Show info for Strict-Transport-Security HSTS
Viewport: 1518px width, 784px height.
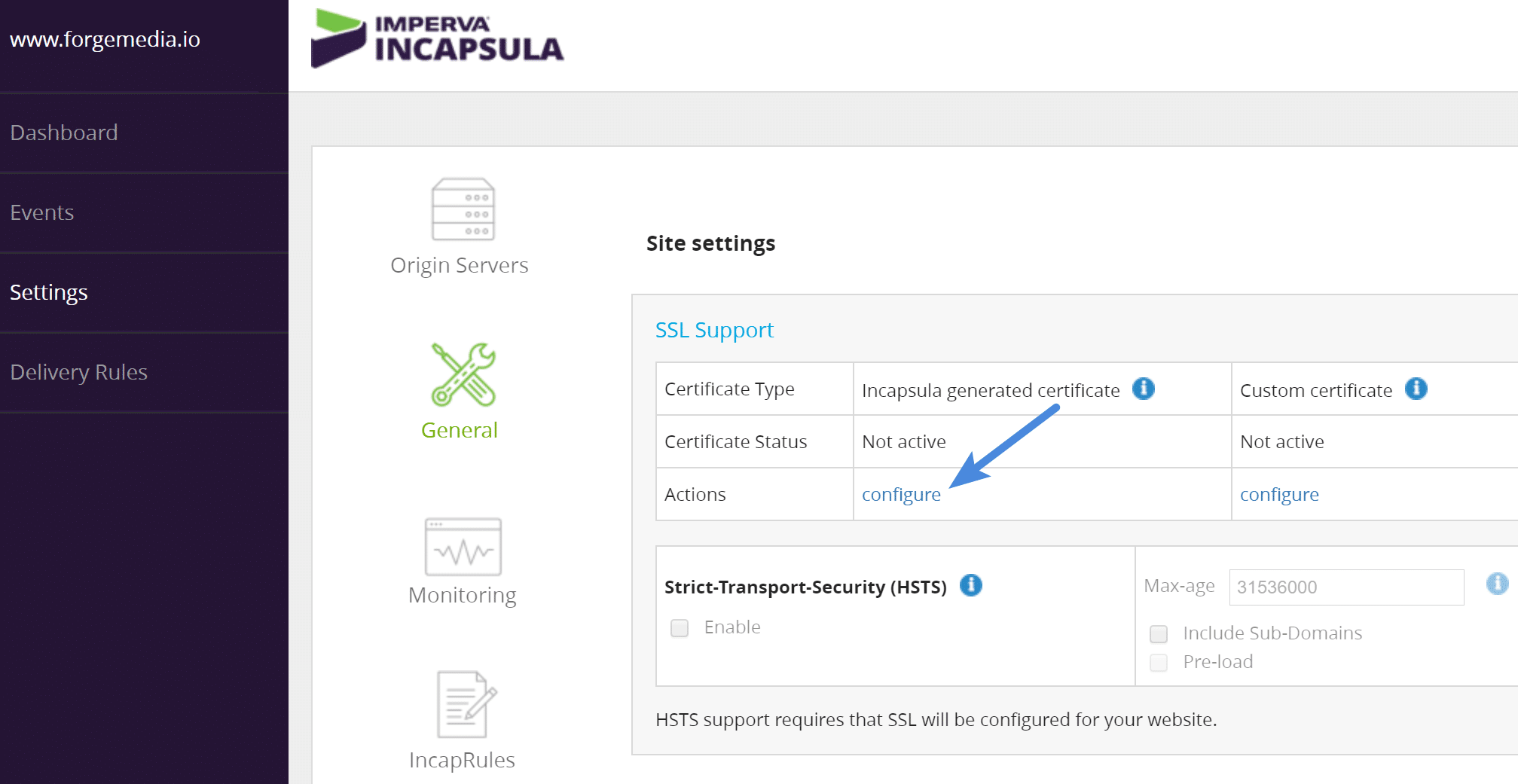click(x=971, y=585)
